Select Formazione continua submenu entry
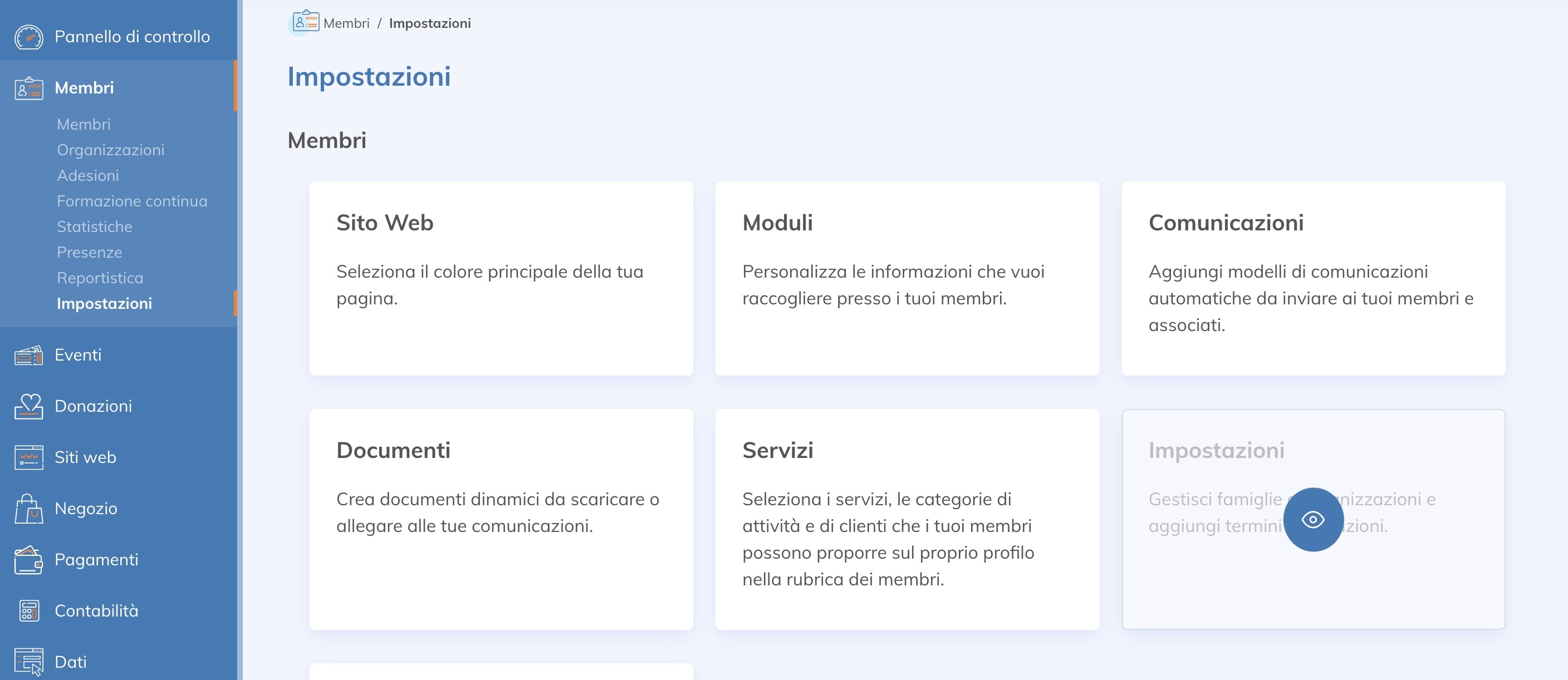The width and height of the screenshot is (1568, 680). (131, 201)
